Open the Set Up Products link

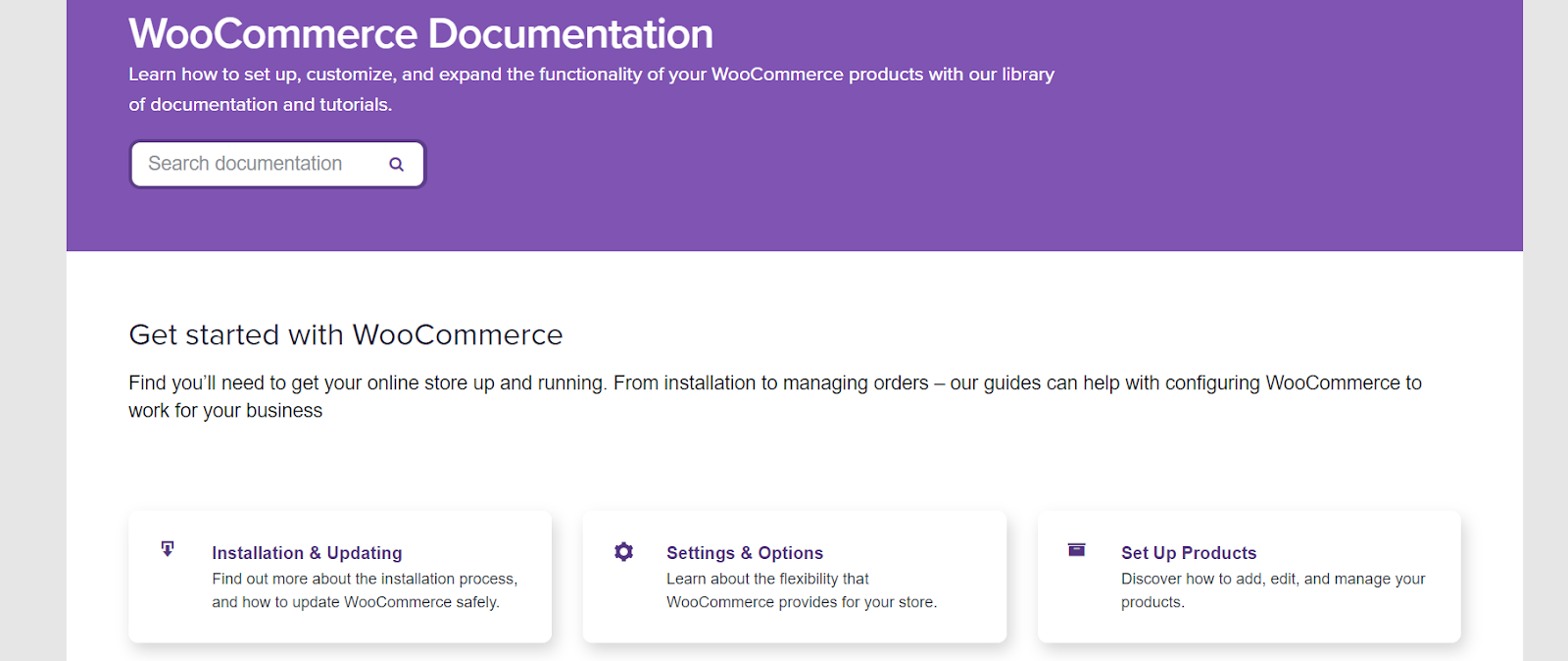1189,553
